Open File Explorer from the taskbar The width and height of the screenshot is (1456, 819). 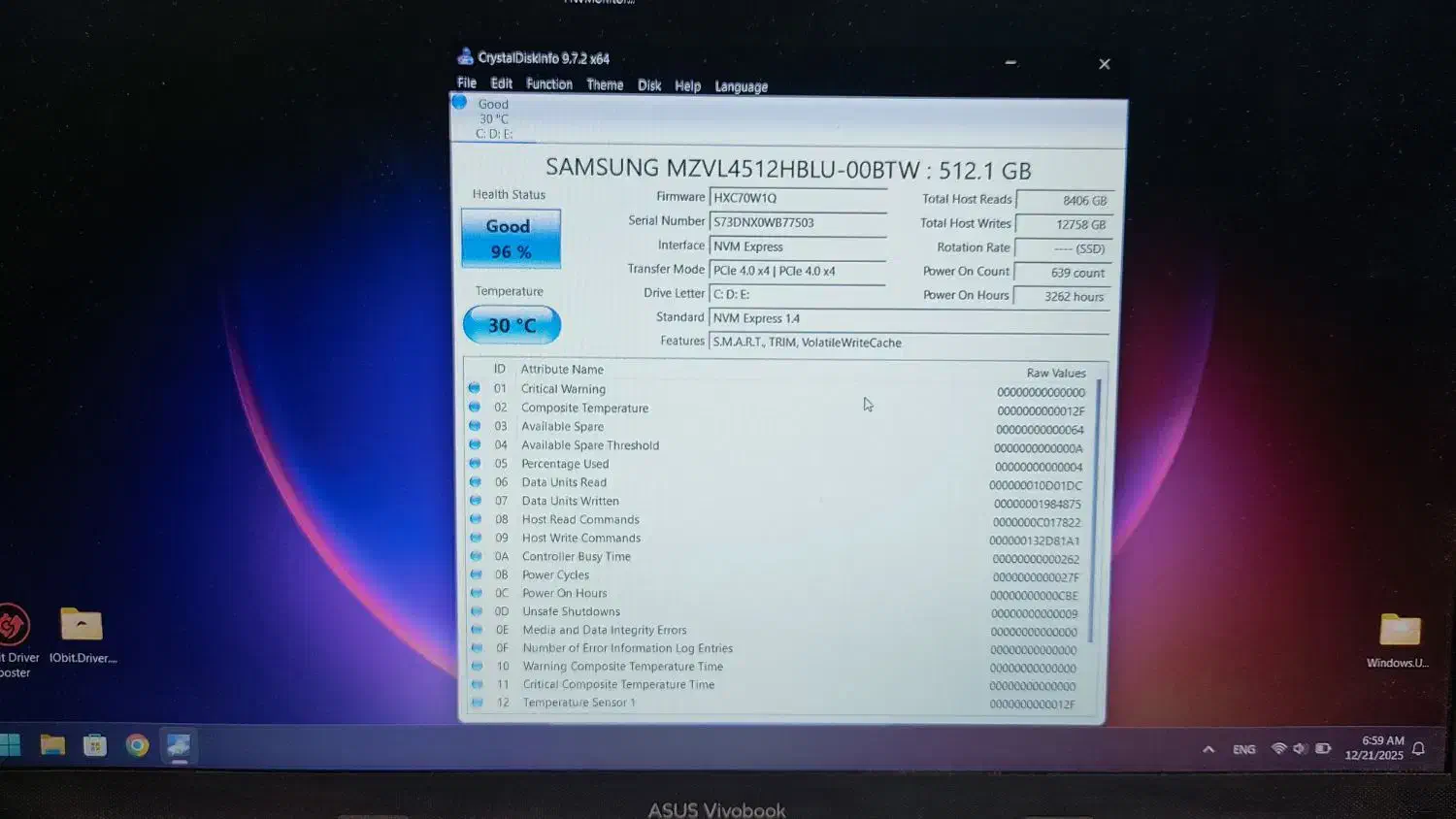coord(52,745)
